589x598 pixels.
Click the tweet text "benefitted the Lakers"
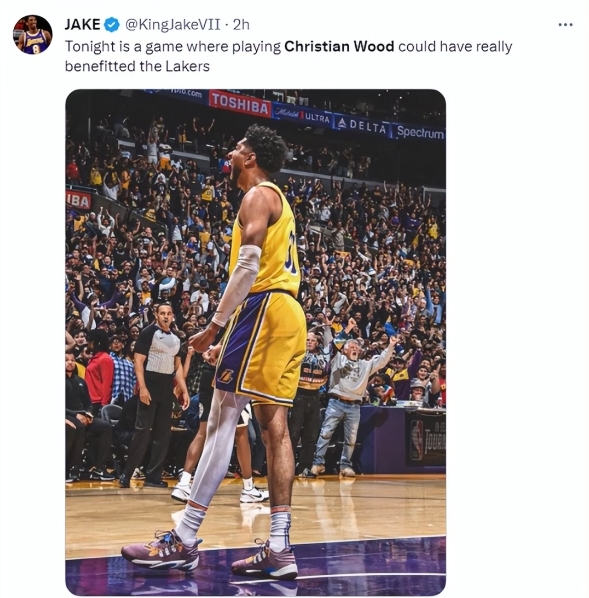pos(137,66)
